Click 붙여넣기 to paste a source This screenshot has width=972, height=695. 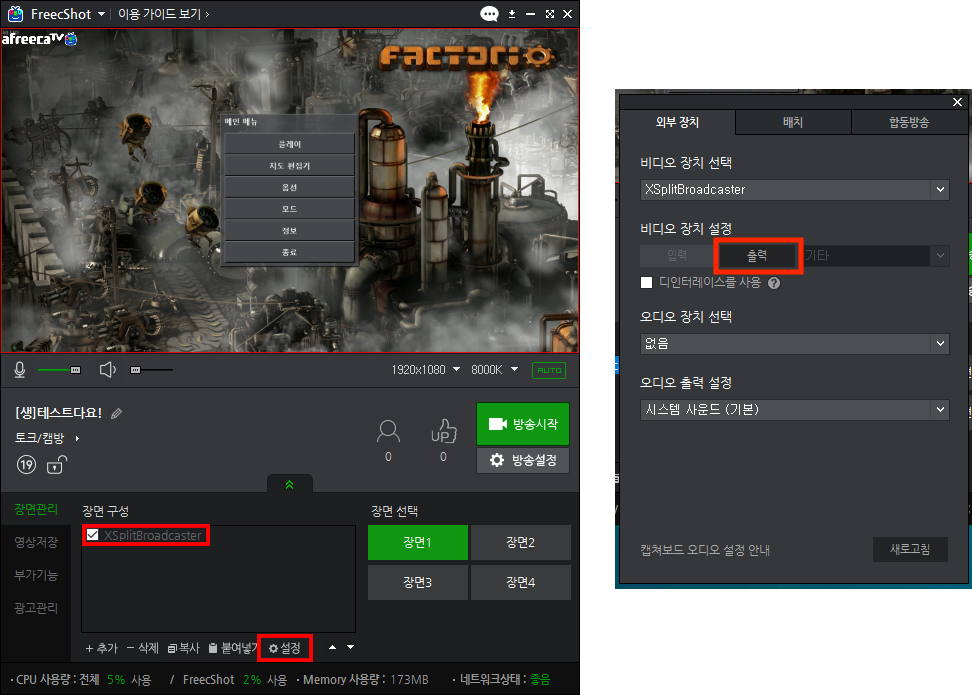[232, 648]
